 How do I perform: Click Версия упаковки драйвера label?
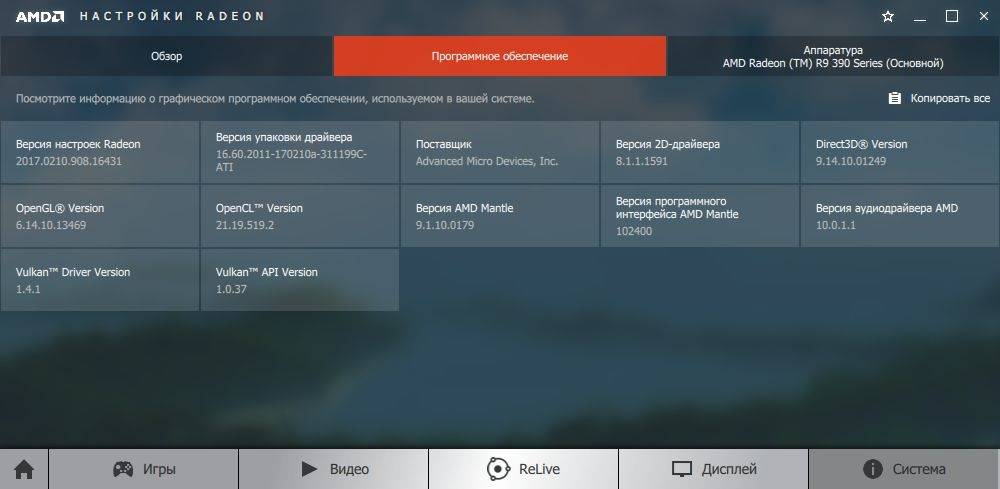tap(284, 137)
